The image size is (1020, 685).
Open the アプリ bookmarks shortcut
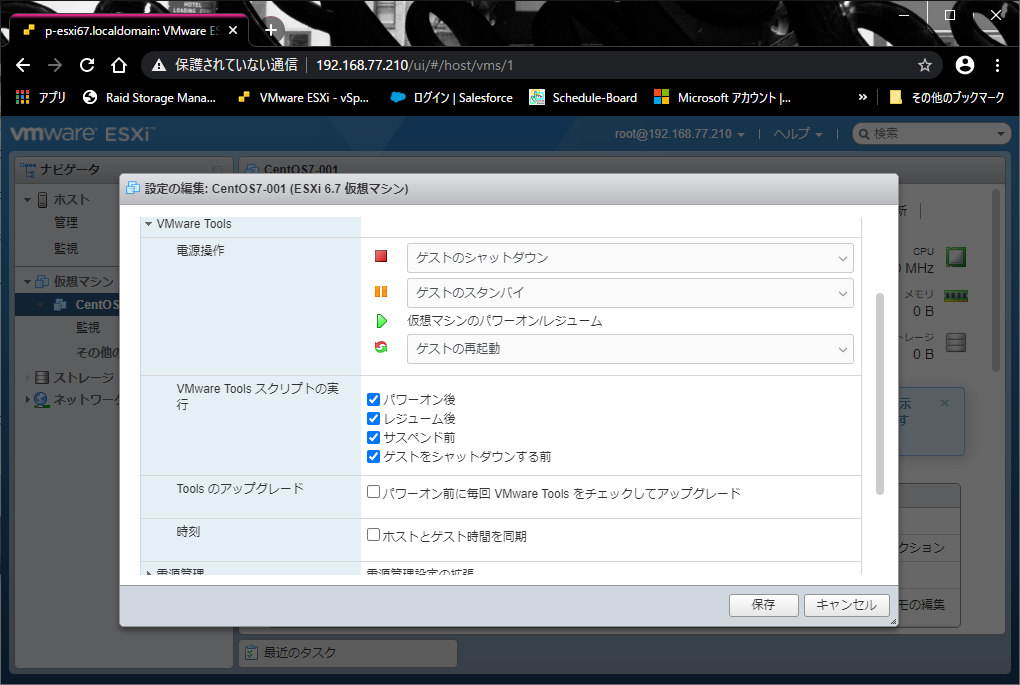click(40, 98)
